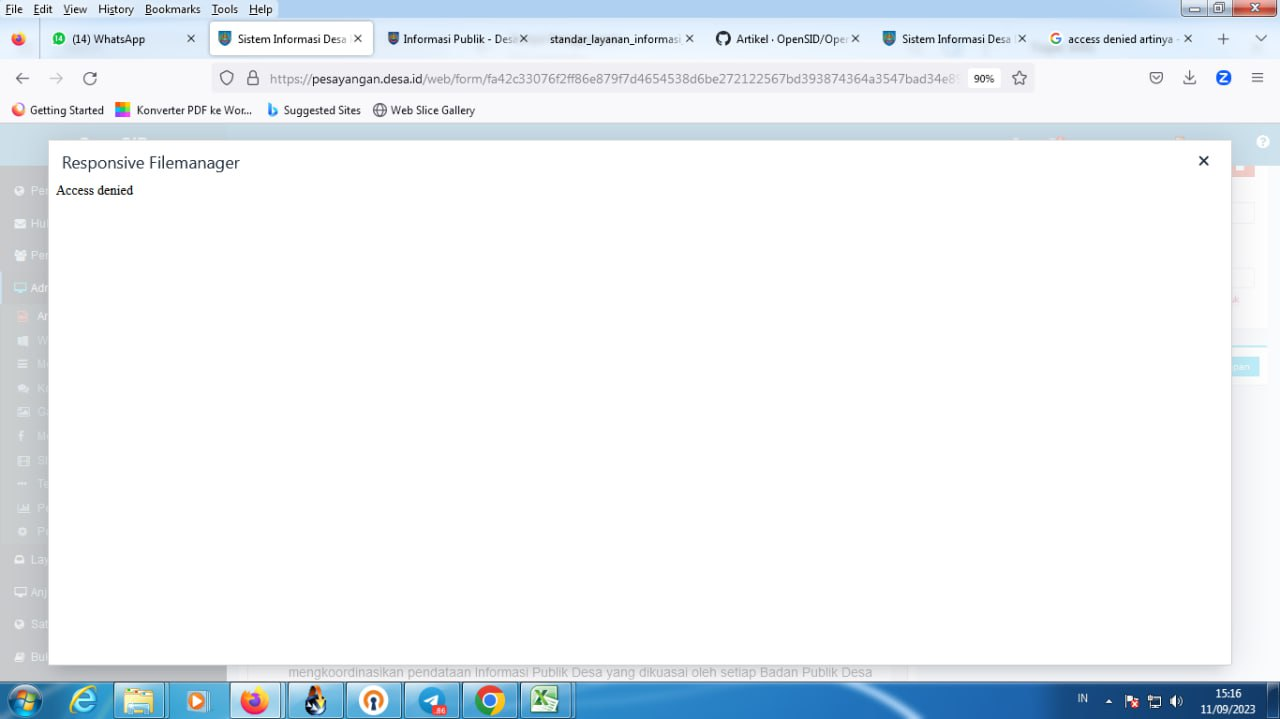Click the Access denied text

coord(95,190)
